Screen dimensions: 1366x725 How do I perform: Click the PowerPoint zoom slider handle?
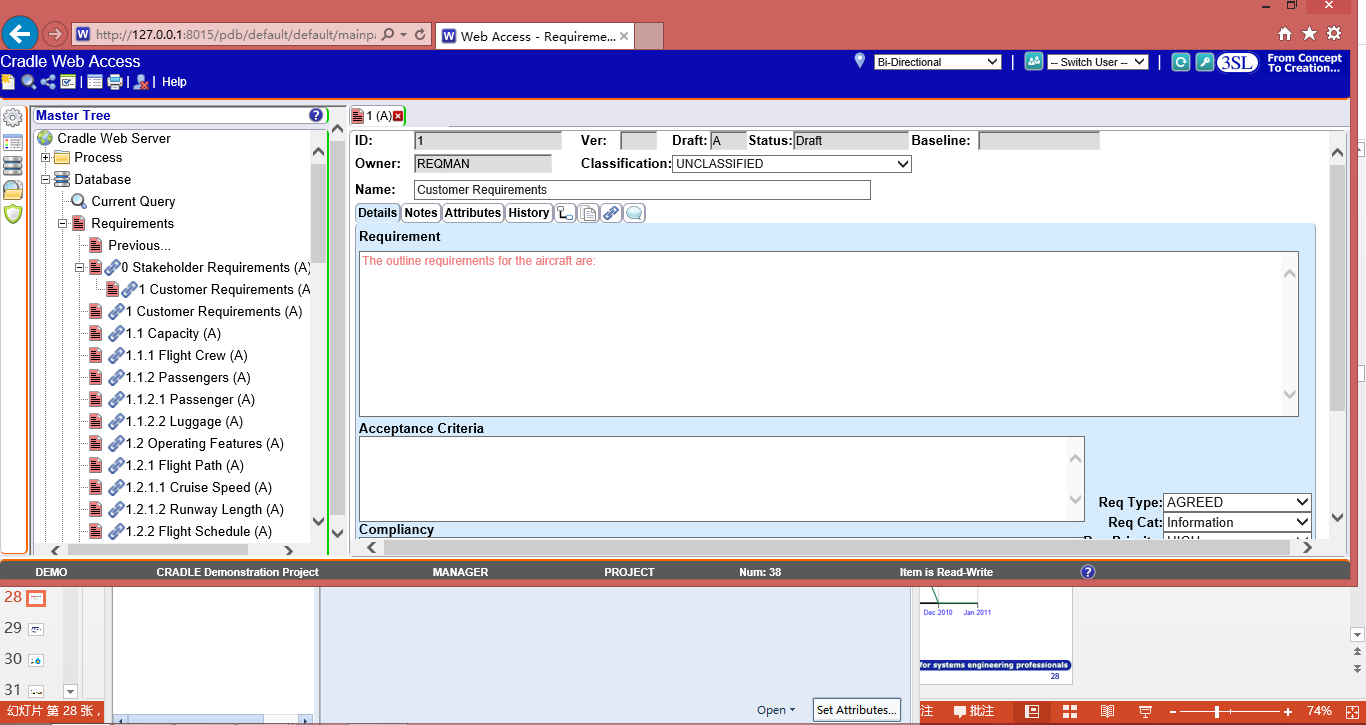[x=1217, y=711]
